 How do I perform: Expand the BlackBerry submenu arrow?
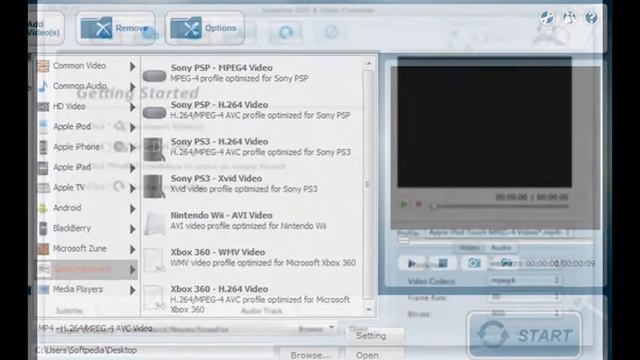click(132, 229)
